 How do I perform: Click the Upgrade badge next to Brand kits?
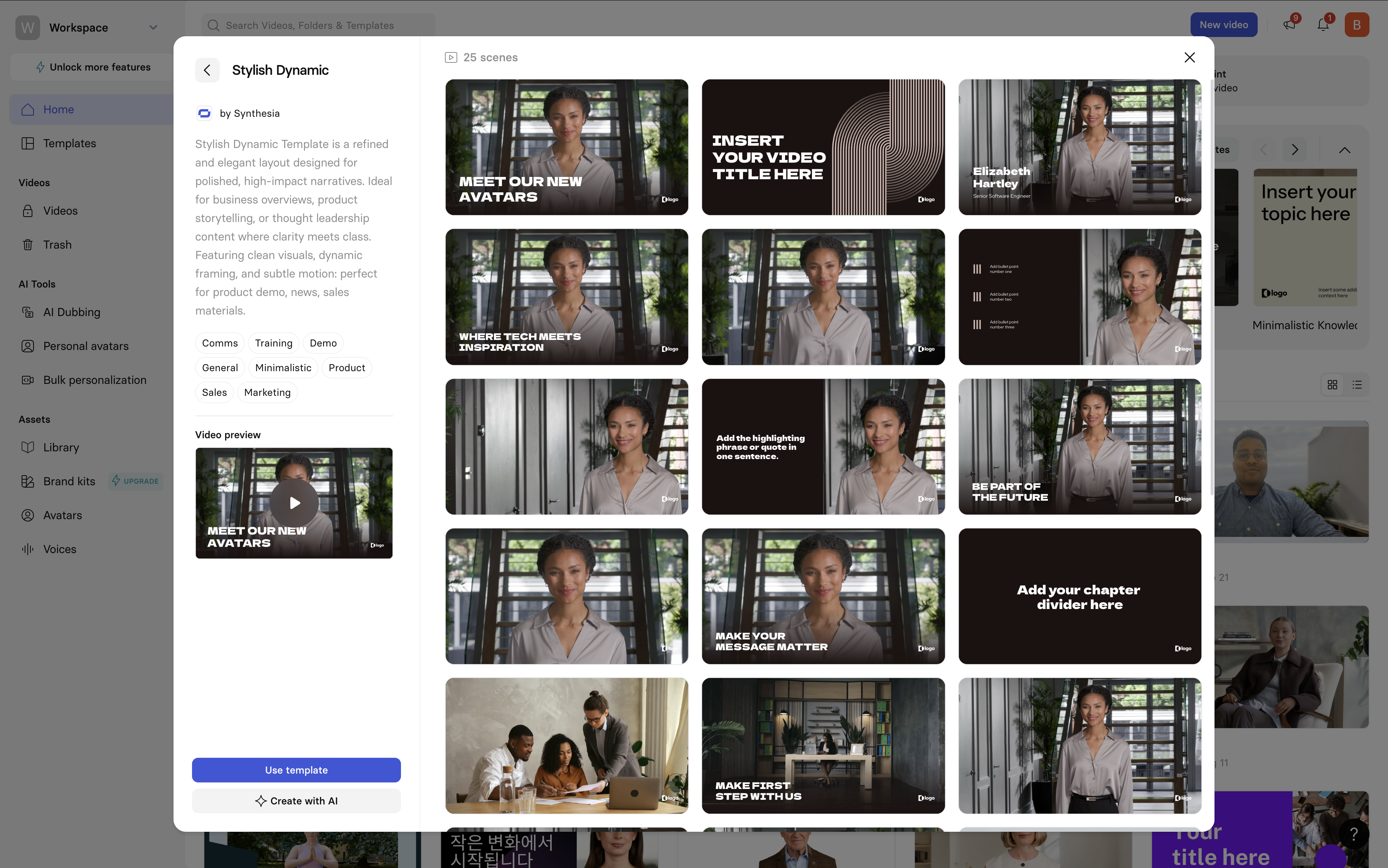pyautogui.click(x=136, y=481)
